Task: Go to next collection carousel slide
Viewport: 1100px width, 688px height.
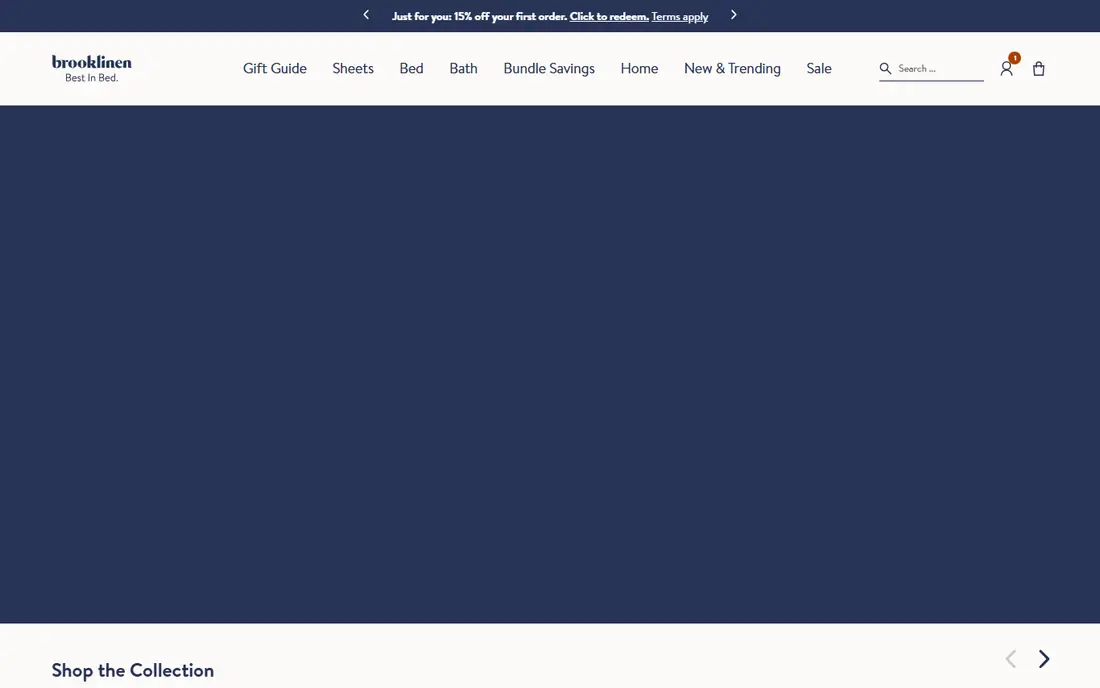Action: [1044, 659]
